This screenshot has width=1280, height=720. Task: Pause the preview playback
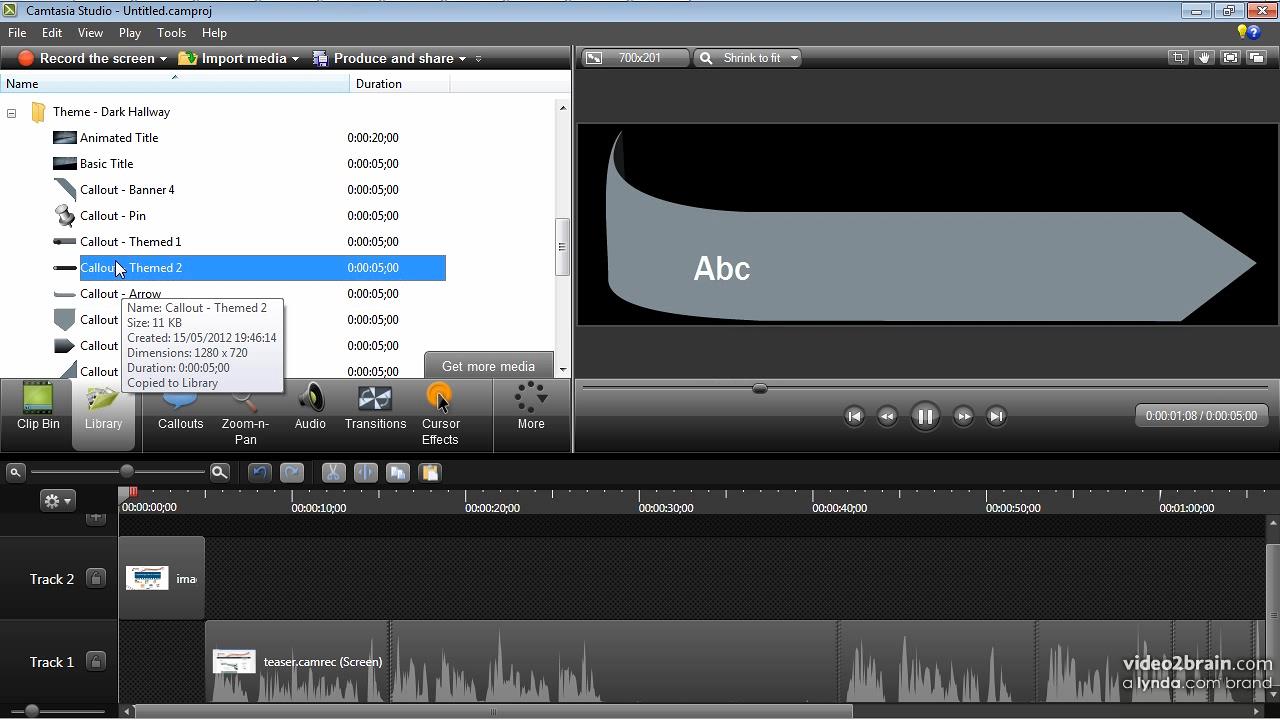pos(925,416)
